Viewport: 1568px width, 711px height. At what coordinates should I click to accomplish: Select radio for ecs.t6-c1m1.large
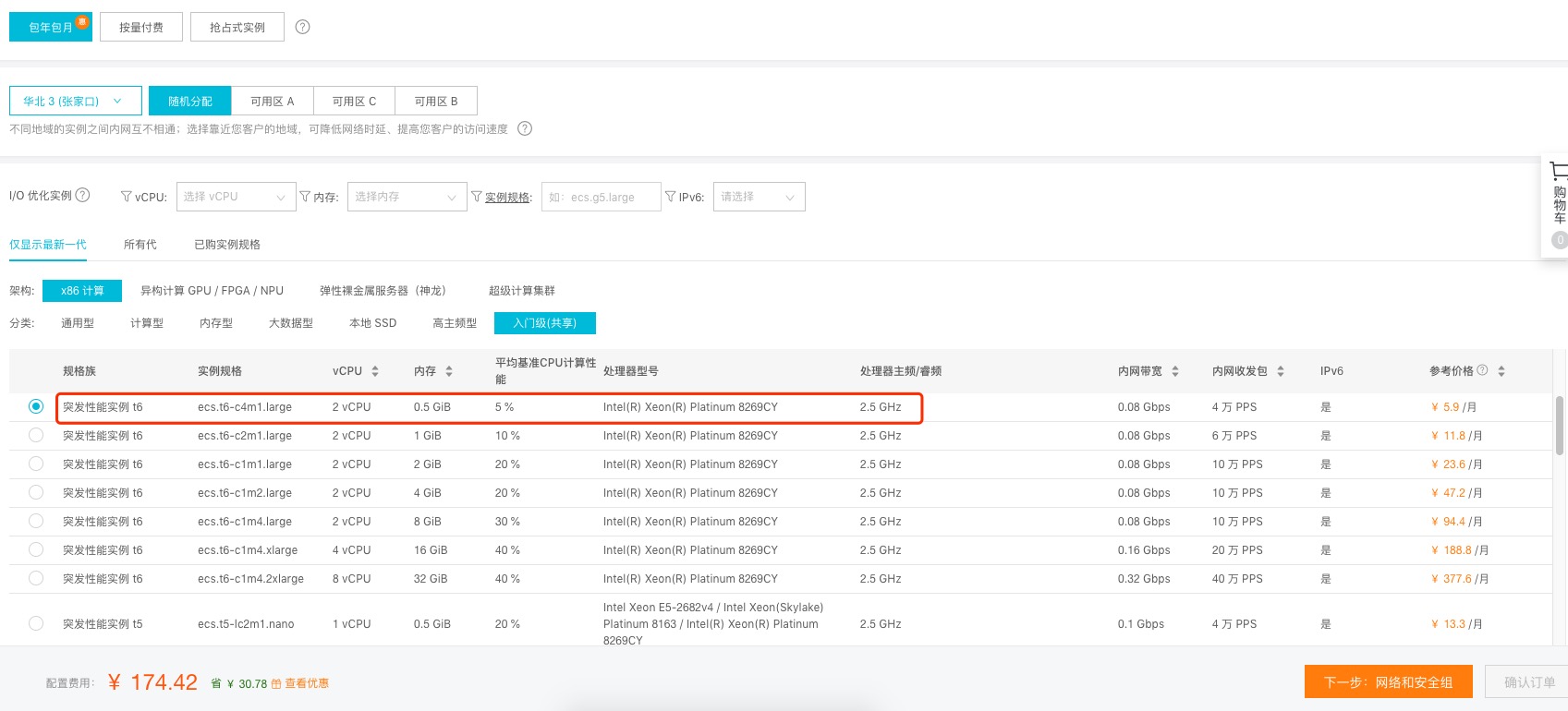36,464
